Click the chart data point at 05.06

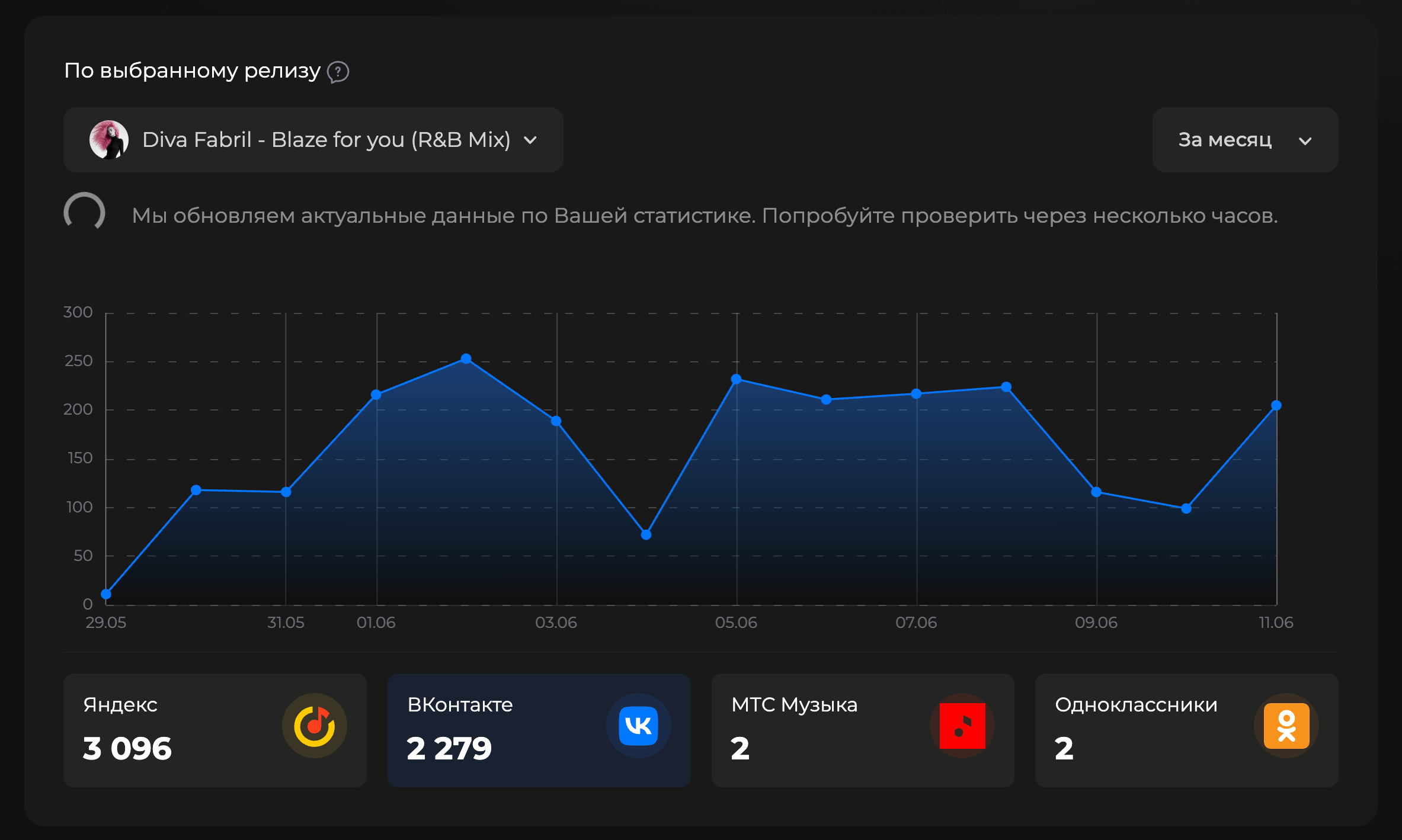[x=736, y=379]
